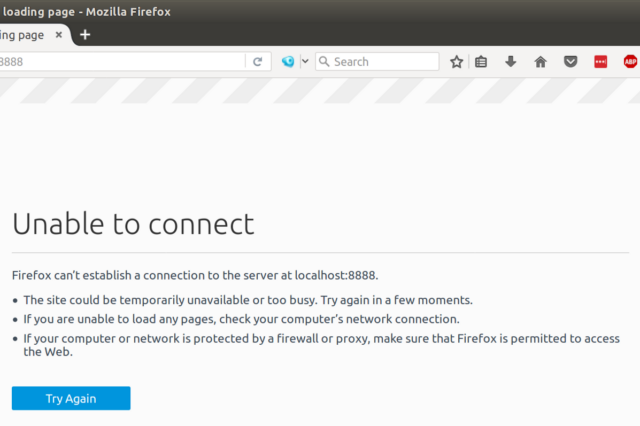Go to the Firefox Home page icon

tap(540, 62)
